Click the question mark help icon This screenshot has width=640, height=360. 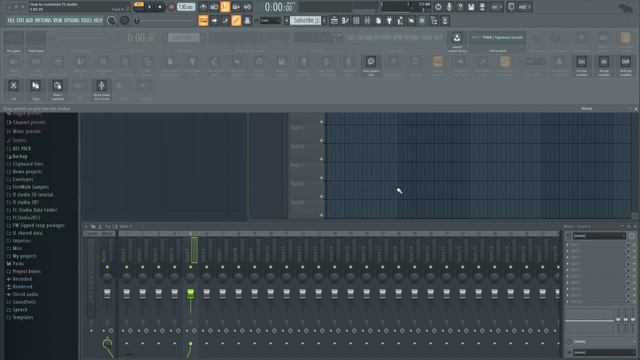tap(460, 7)
